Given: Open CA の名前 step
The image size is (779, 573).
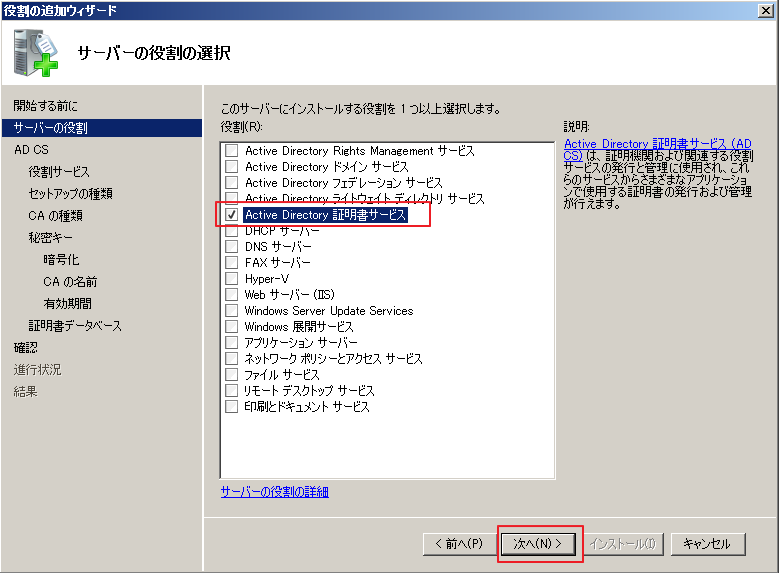Looking at the screenshot, I should [x=70, y=282].
